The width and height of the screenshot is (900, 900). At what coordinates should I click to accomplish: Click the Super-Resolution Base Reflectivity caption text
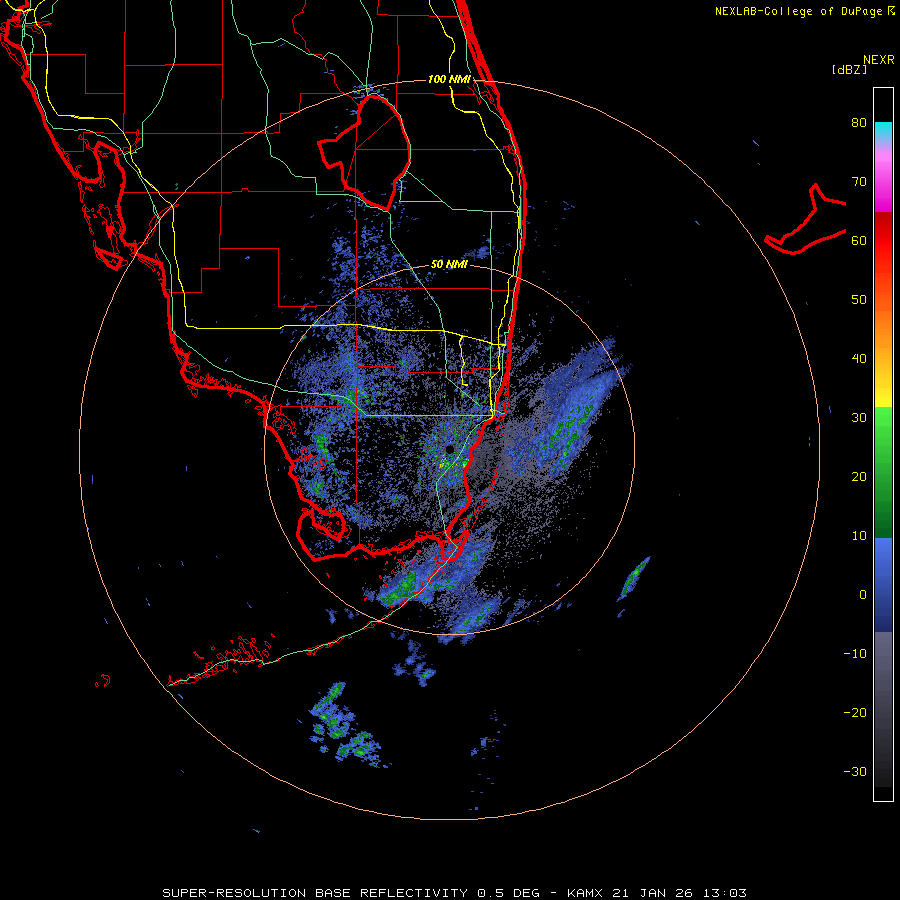(x=454, y=893)
